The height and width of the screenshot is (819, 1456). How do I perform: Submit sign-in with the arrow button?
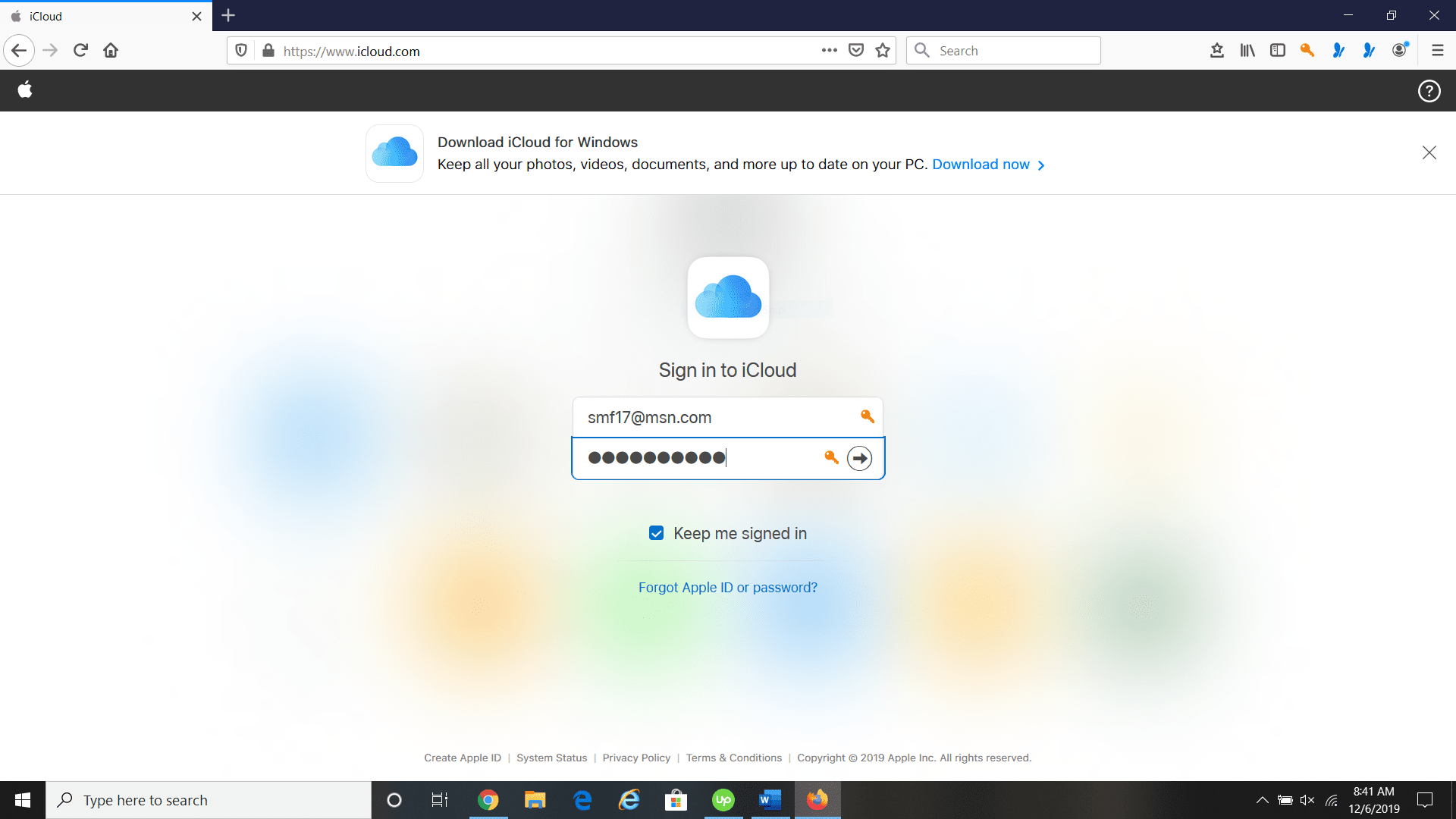click(x=859, y=458)
